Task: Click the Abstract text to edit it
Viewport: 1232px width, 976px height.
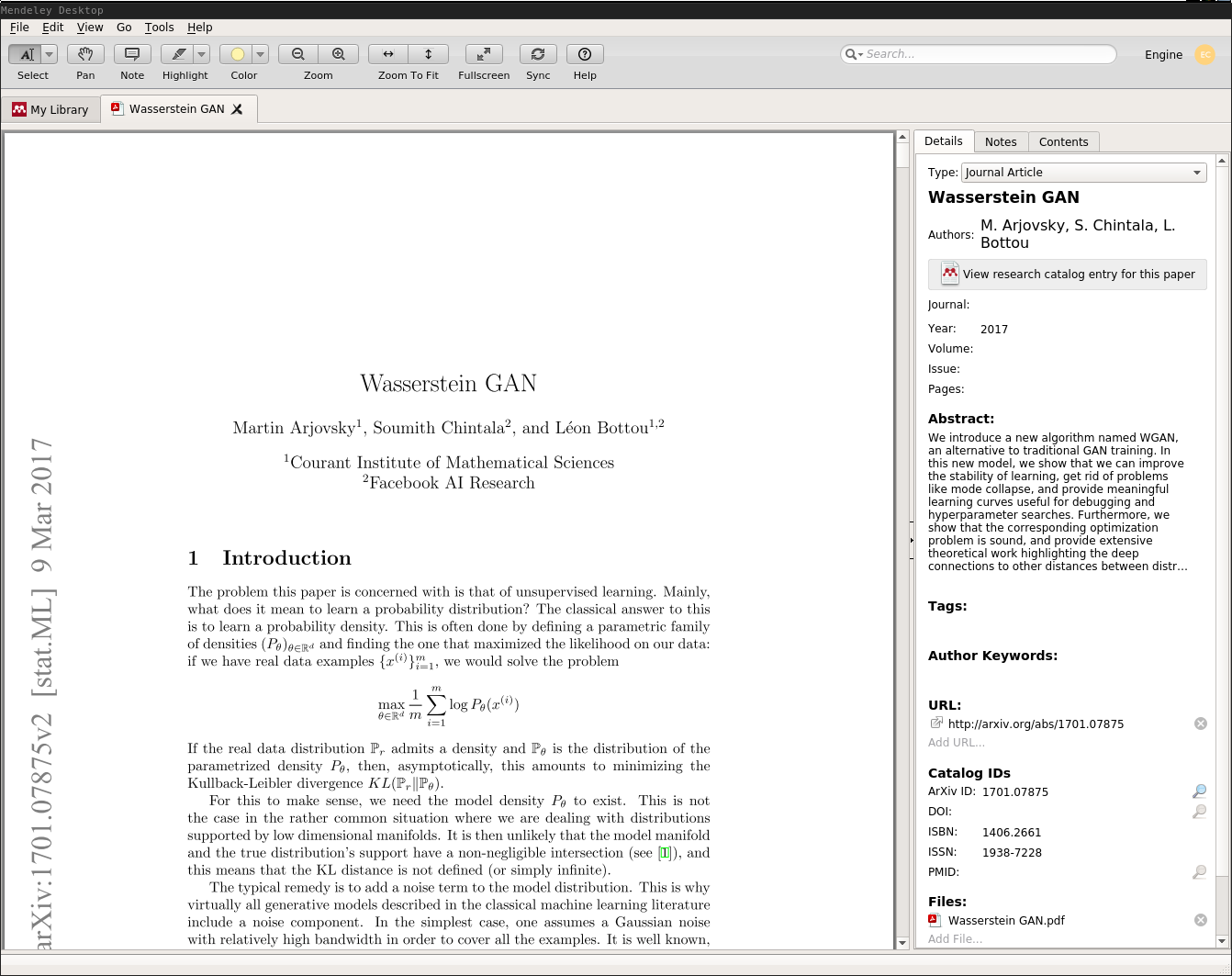Action: 1058,502
